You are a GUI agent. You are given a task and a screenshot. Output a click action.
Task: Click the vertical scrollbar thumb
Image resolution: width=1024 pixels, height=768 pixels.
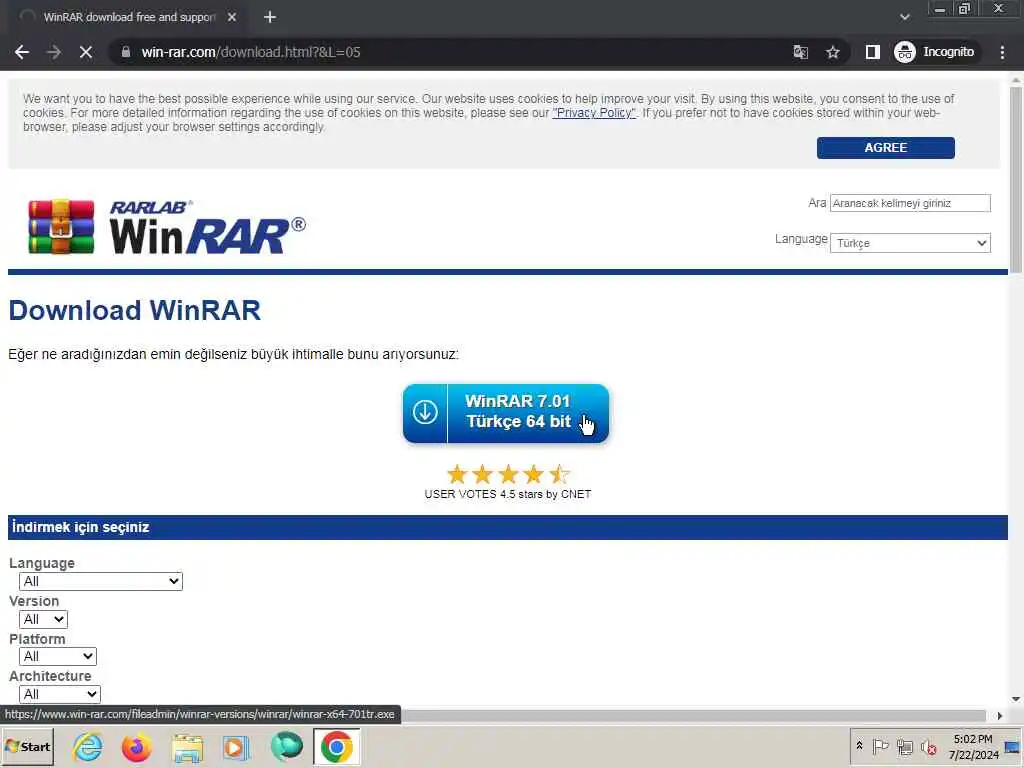pos(1016,180)
